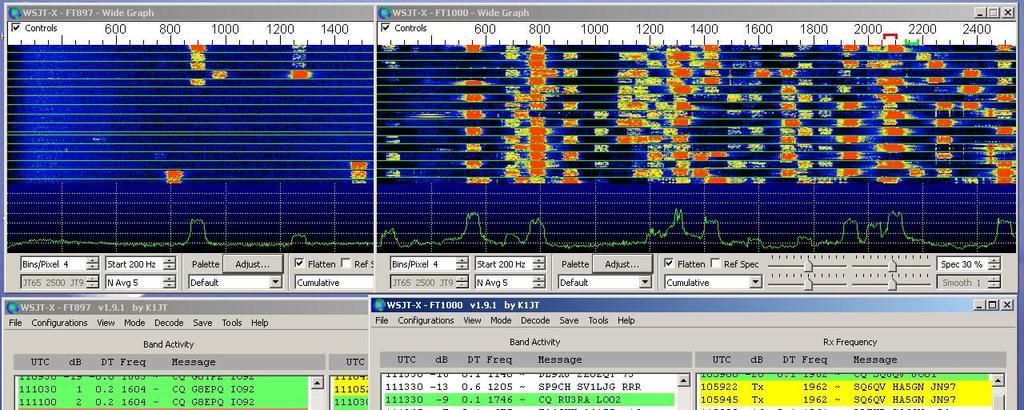Uncheck Controls in FT897 Wide Graph

[16, 28]
